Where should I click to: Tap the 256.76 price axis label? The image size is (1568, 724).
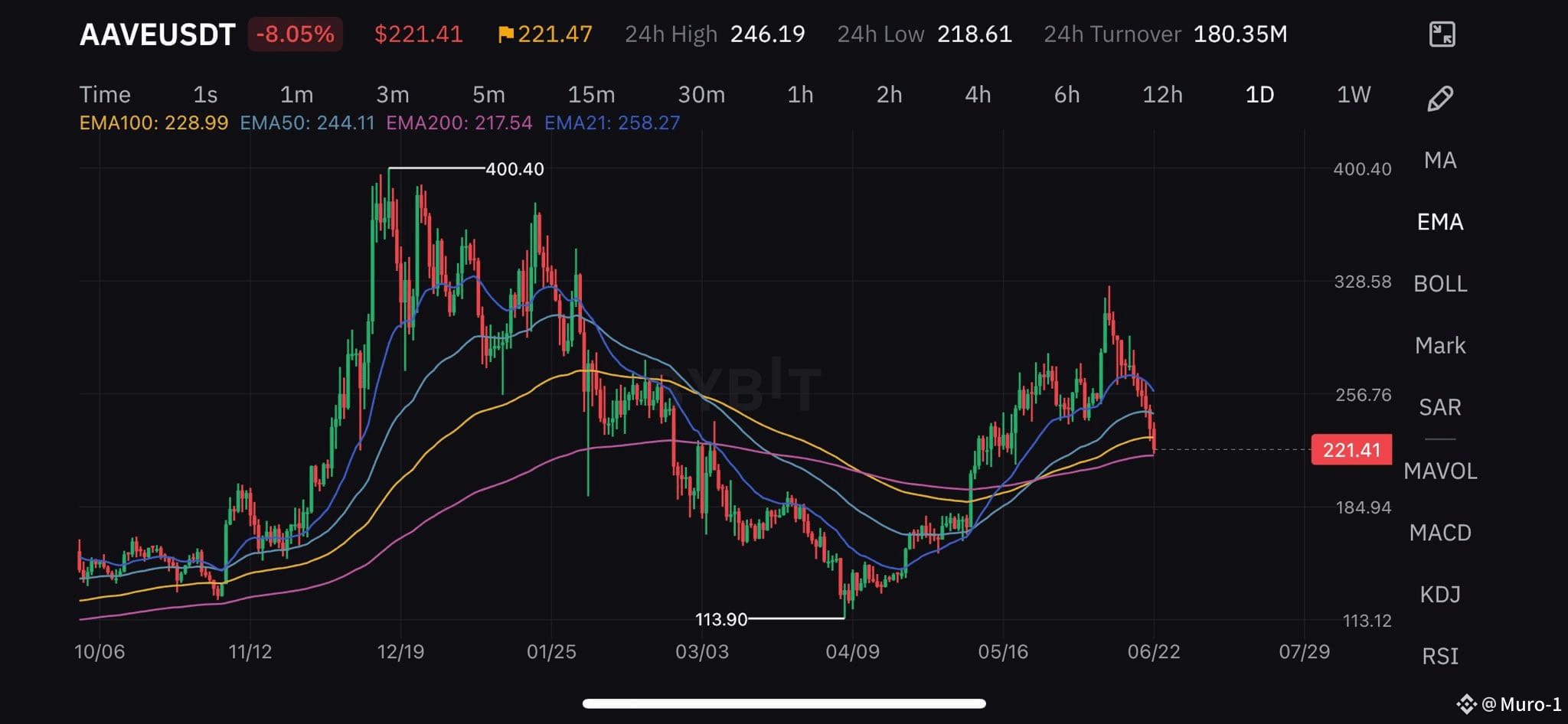[1363, 395]
